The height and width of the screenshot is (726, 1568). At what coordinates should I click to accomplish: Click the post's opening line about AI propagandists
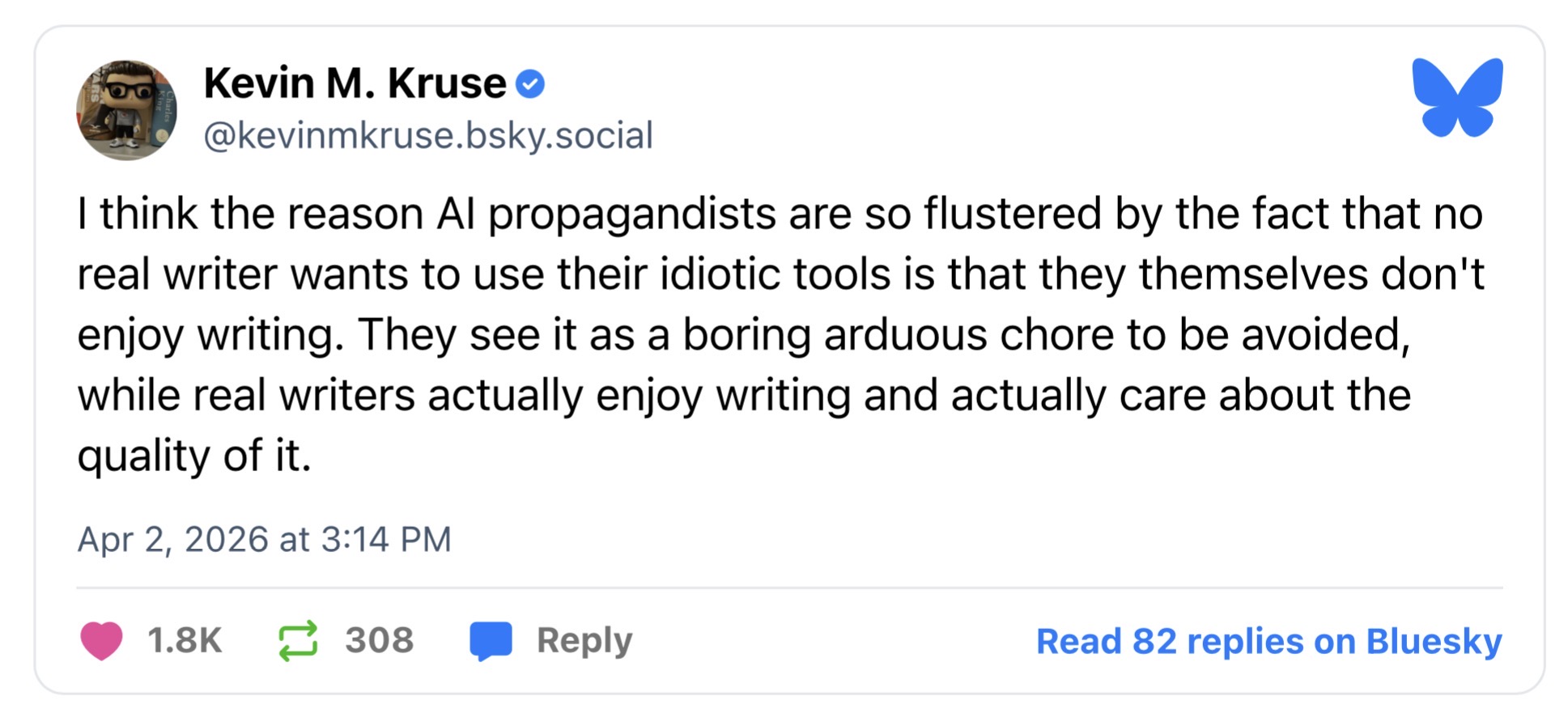[780, 214]
